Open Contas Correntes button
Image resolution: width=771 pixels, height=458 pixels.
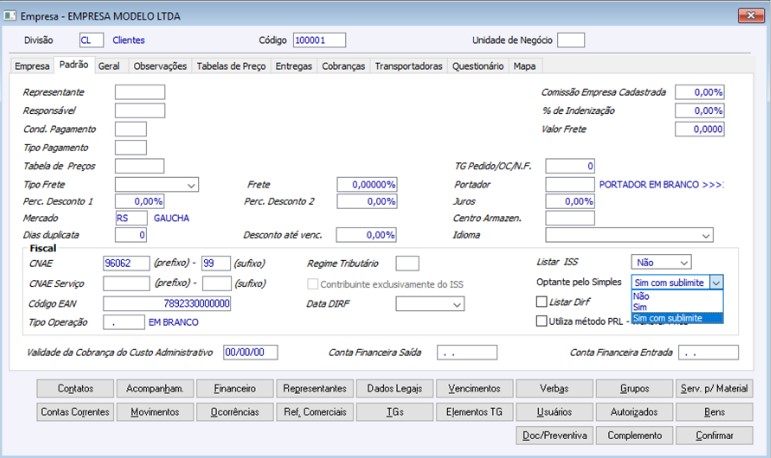pyautogui.click(x=75, y=412)
